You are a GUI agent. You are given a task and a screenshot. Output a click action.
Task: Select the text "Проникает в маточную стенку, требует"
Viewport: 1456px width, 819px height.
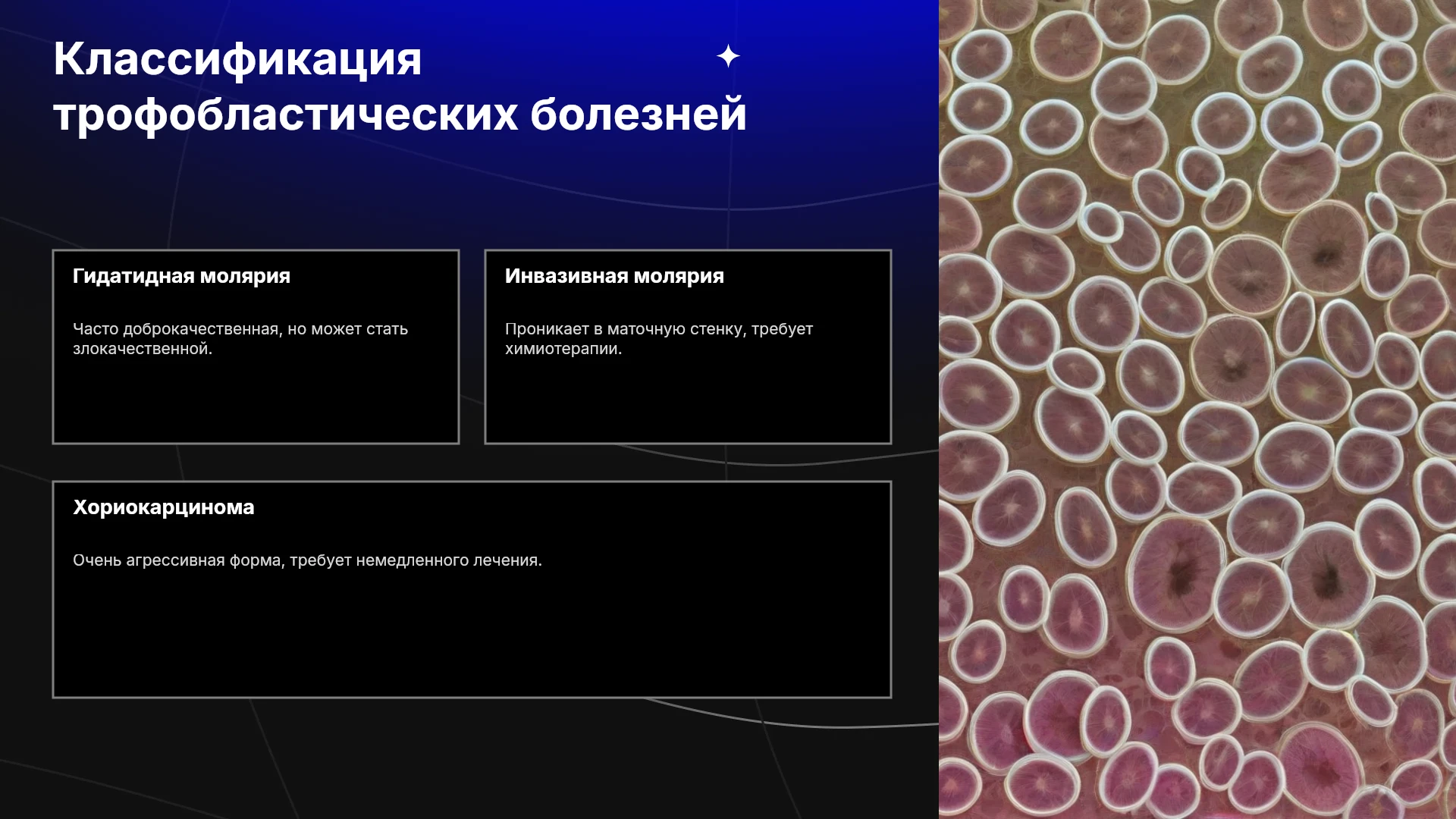[x=659, y=329]
